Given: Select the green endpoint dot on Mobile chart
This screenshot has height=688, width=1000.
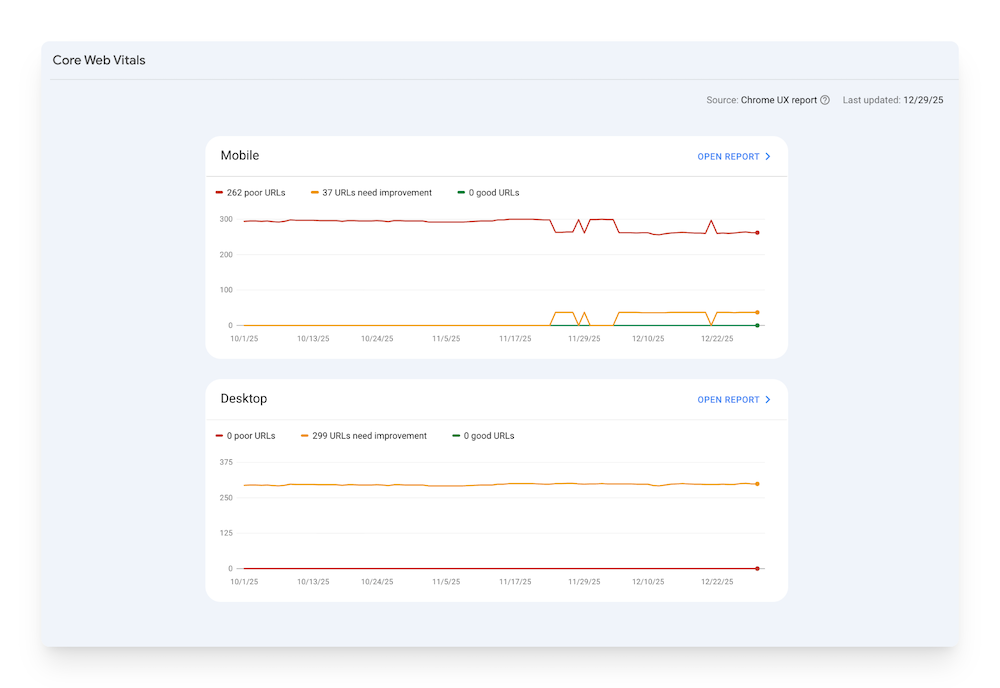Looking at the screenshot, I should pyautogui.click(x=758, y=325).
